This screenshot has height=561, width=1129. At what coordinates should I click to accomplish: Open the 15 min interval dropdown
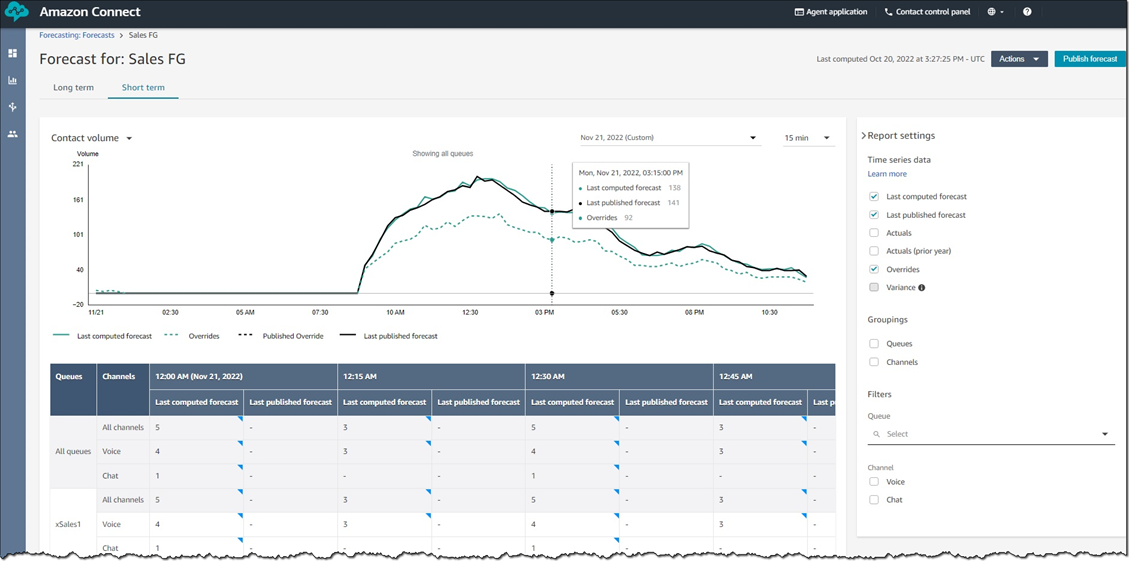[x=809, y=138]
